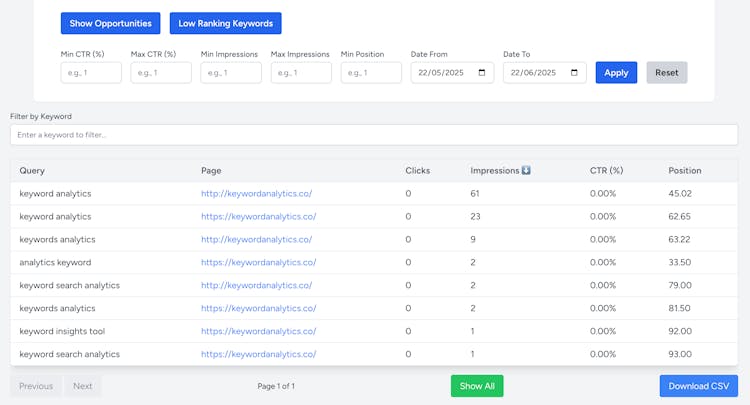
Task: Go to the Next page
Action: point(83,386)
